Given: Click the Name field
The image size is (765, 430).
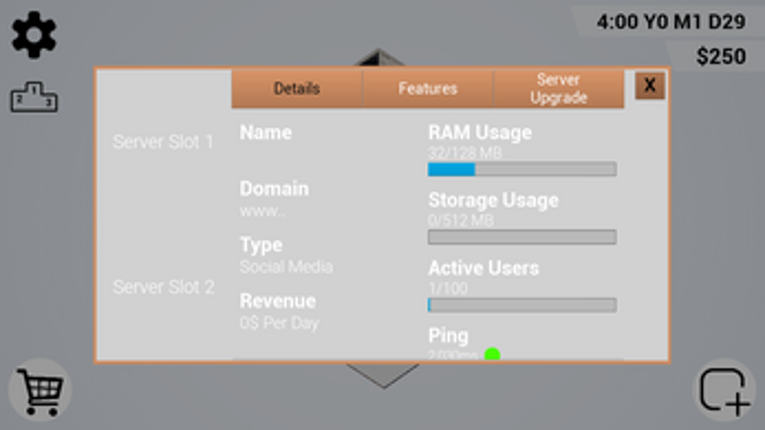Looking at the screenshot, I should click(266, 132).
